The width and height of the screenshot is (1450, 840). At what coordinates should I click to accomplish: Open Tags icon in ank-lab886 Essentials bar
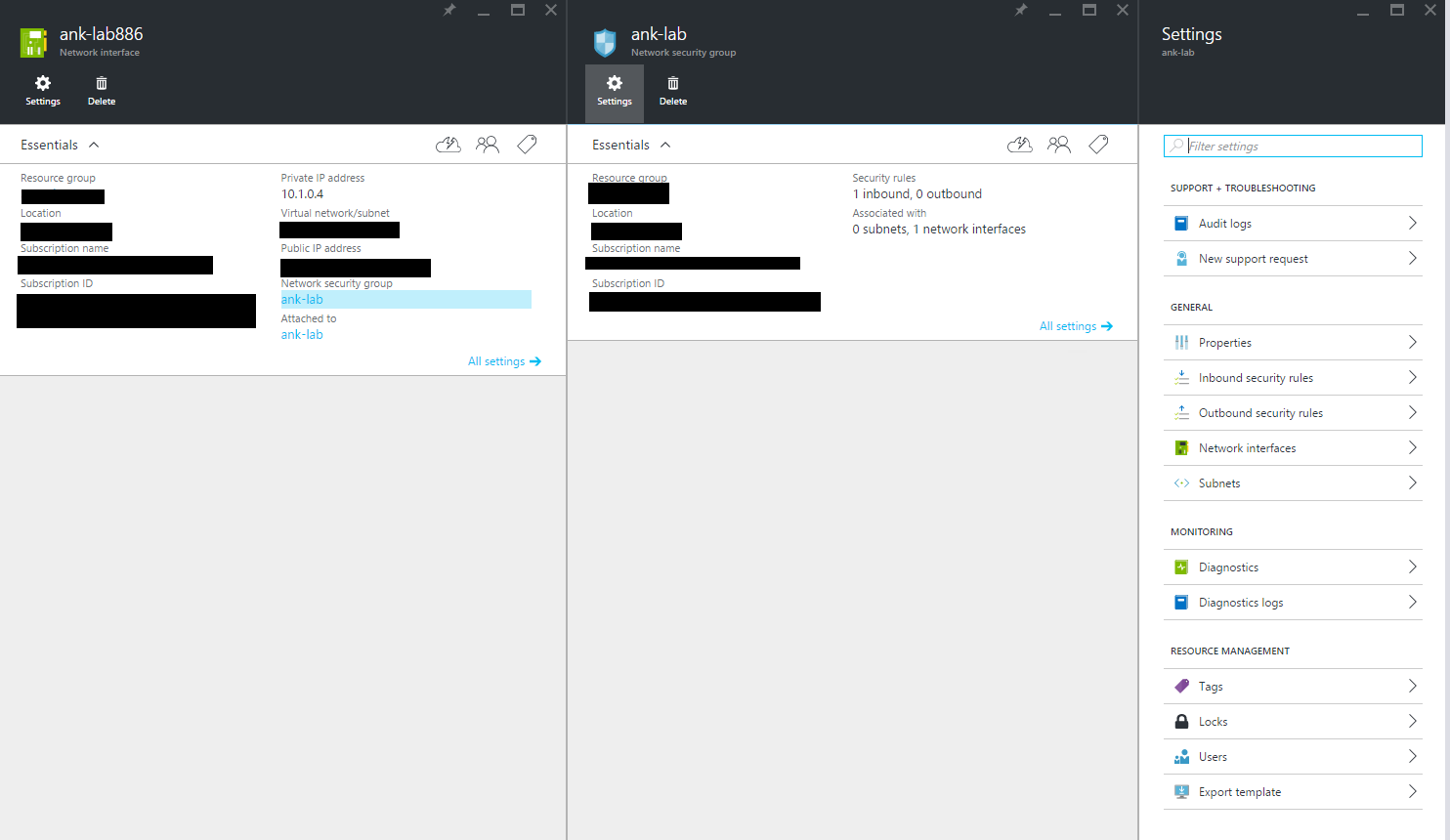[527, 145]
